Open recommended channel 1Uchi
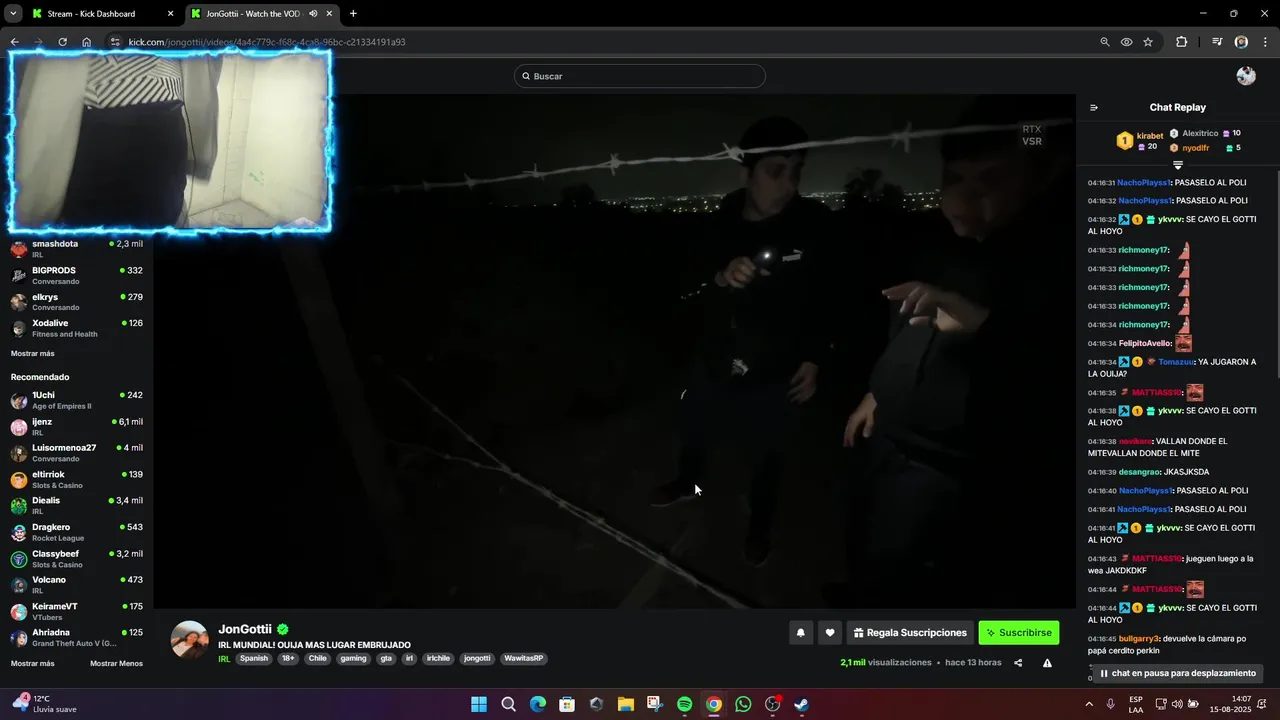Screen dimensions: 1280x720 pyautogui.click(x=77, y=400)
